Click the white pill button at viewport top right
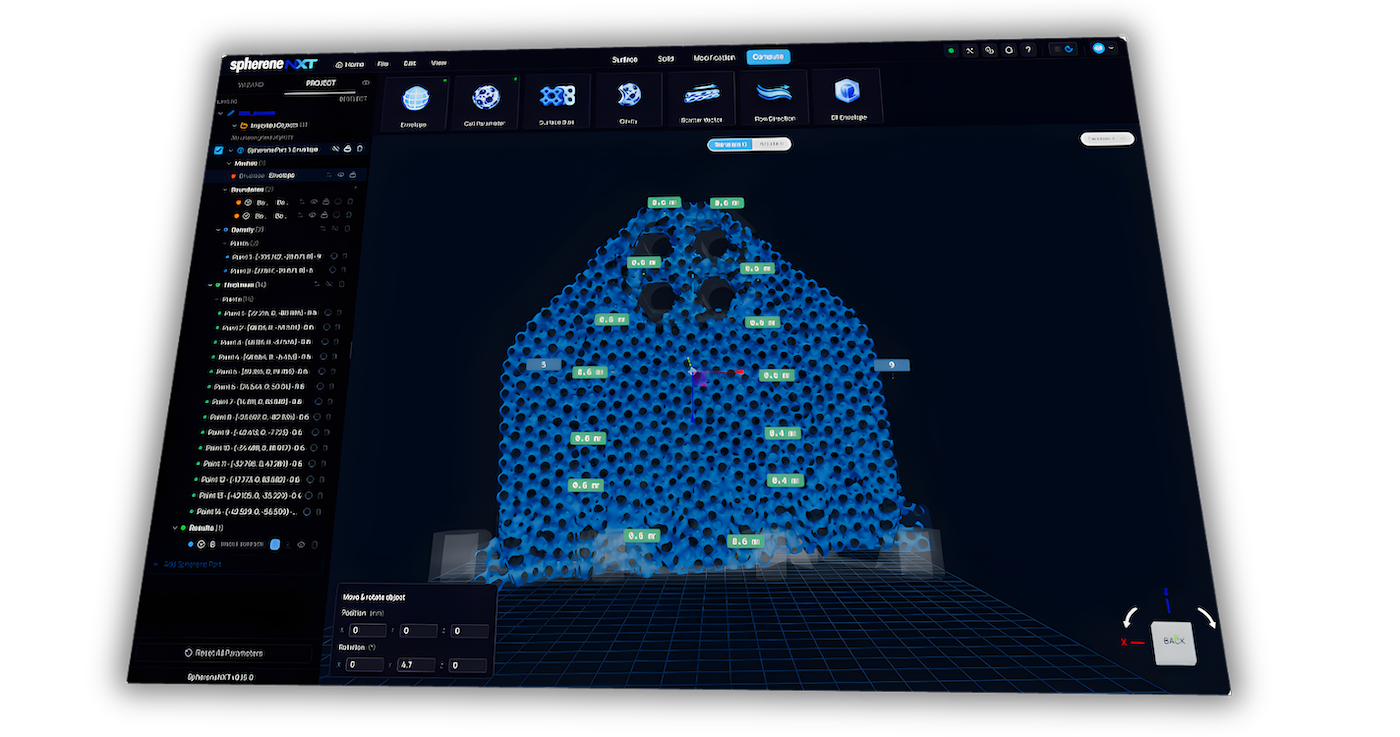 pos(1106,138)
